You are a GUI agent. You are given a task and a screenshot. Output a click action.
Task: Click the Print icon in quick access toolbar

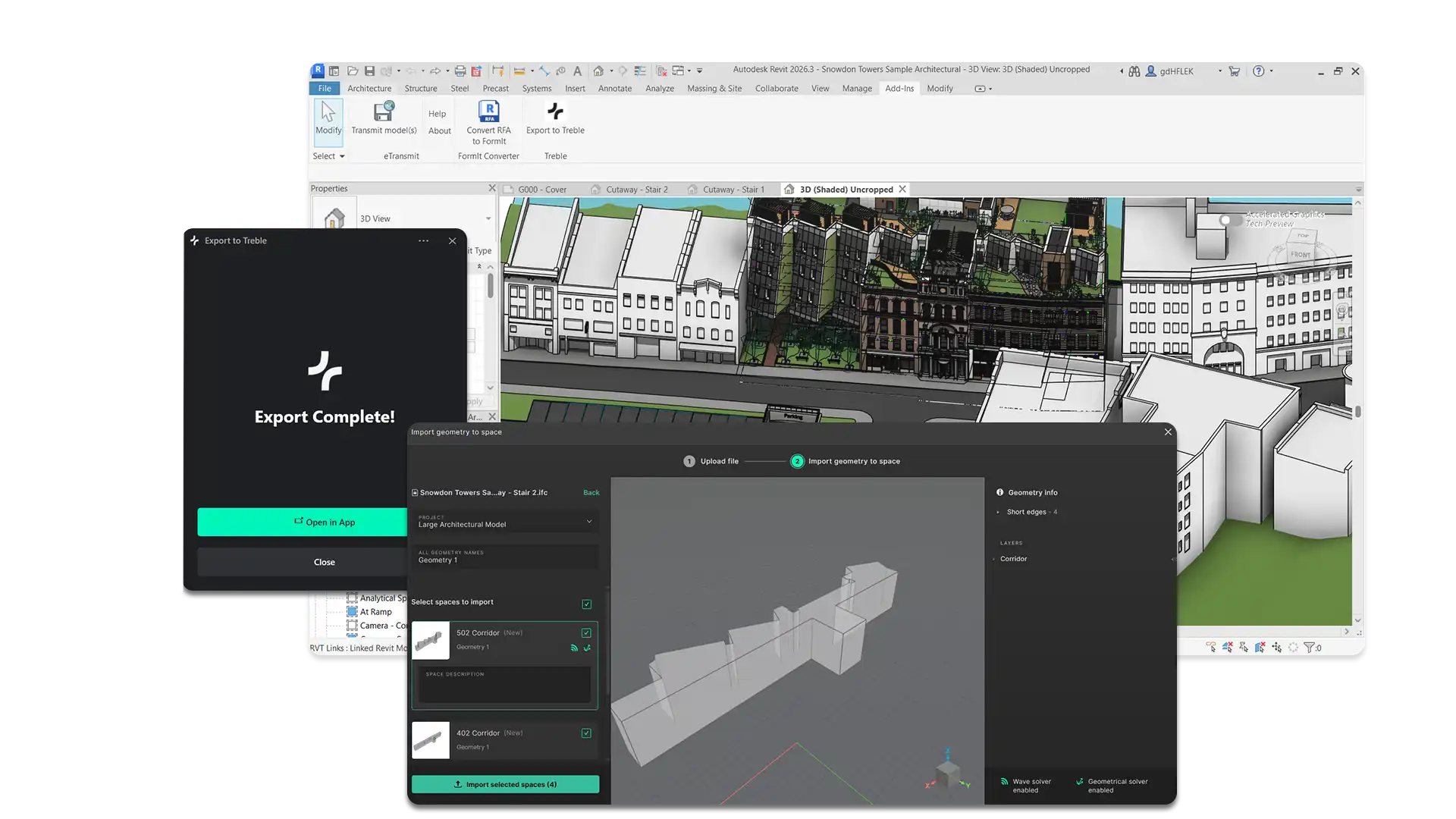click(x=460, y=71)
